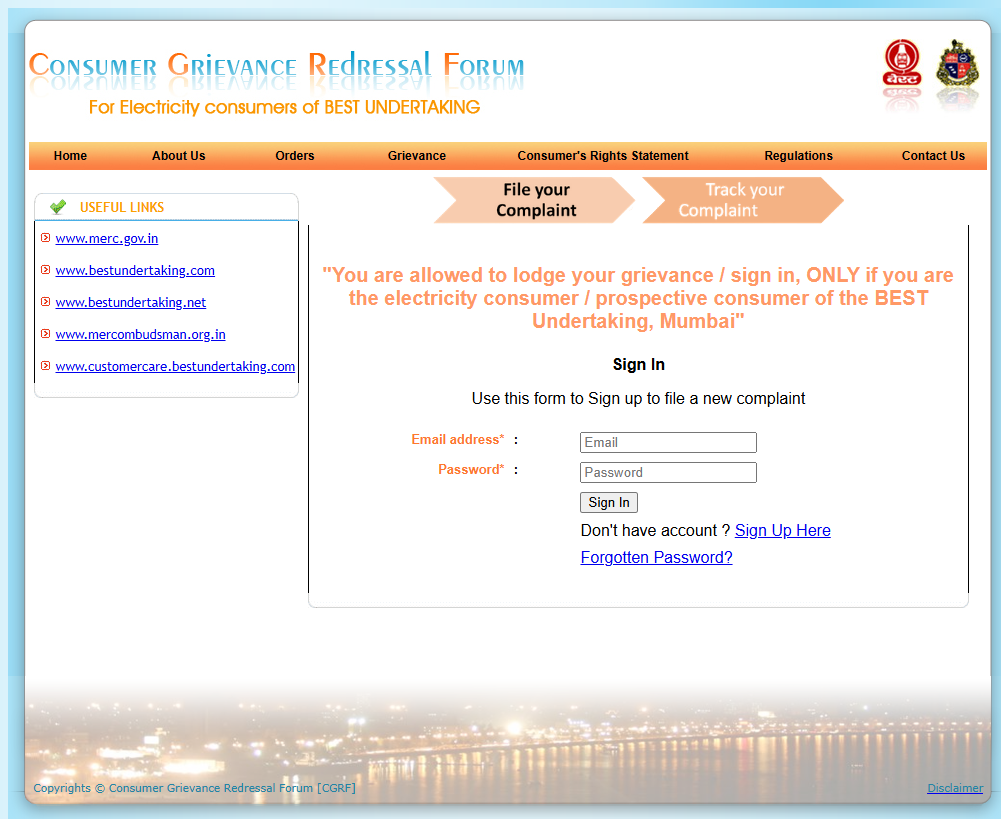Click the bullet icon beside www.merc.gov.in
The width and height of the screenshot is (1001, 819).
[45, 238]
